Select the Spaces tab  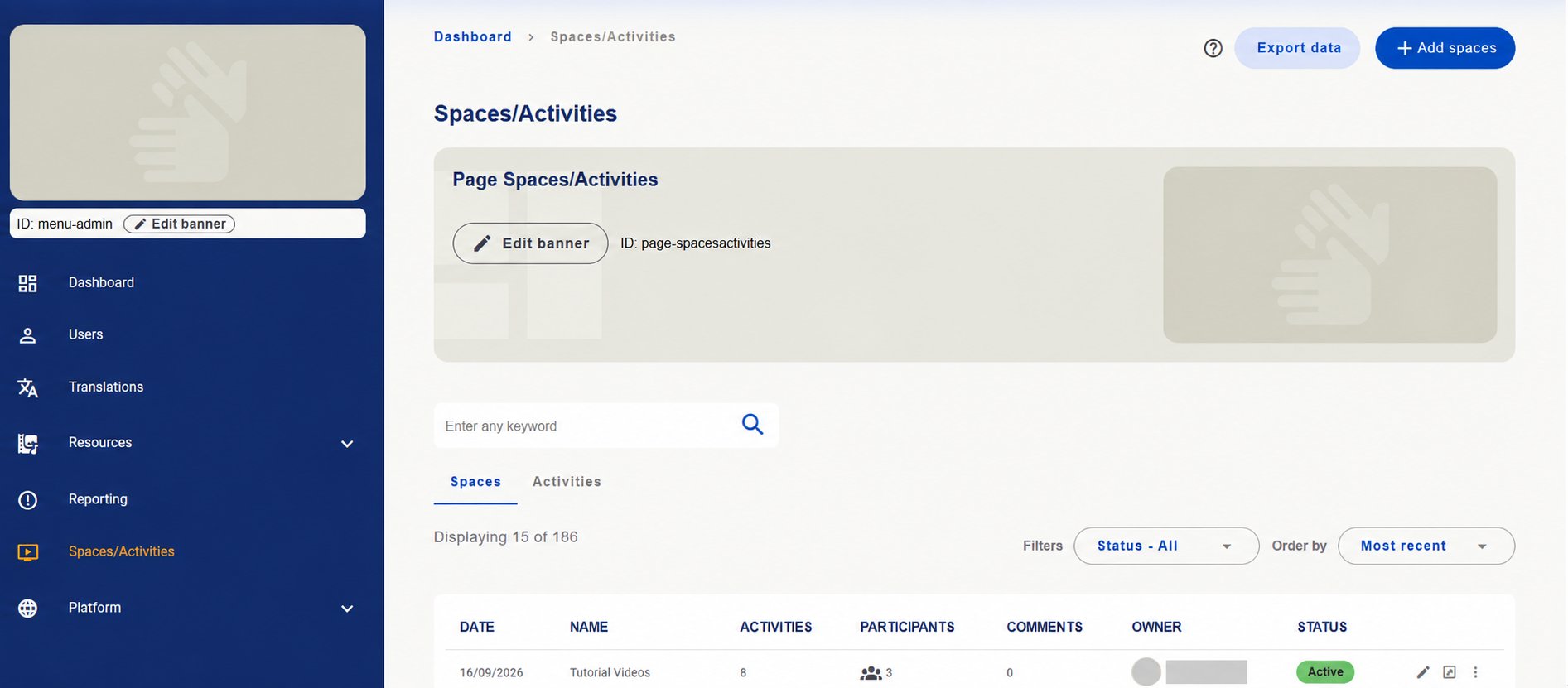point(475,482)
